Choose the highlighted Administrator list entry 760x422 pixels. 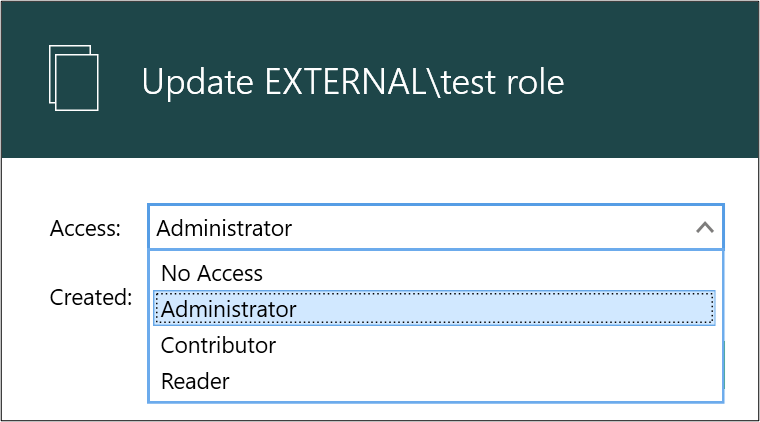434,309
